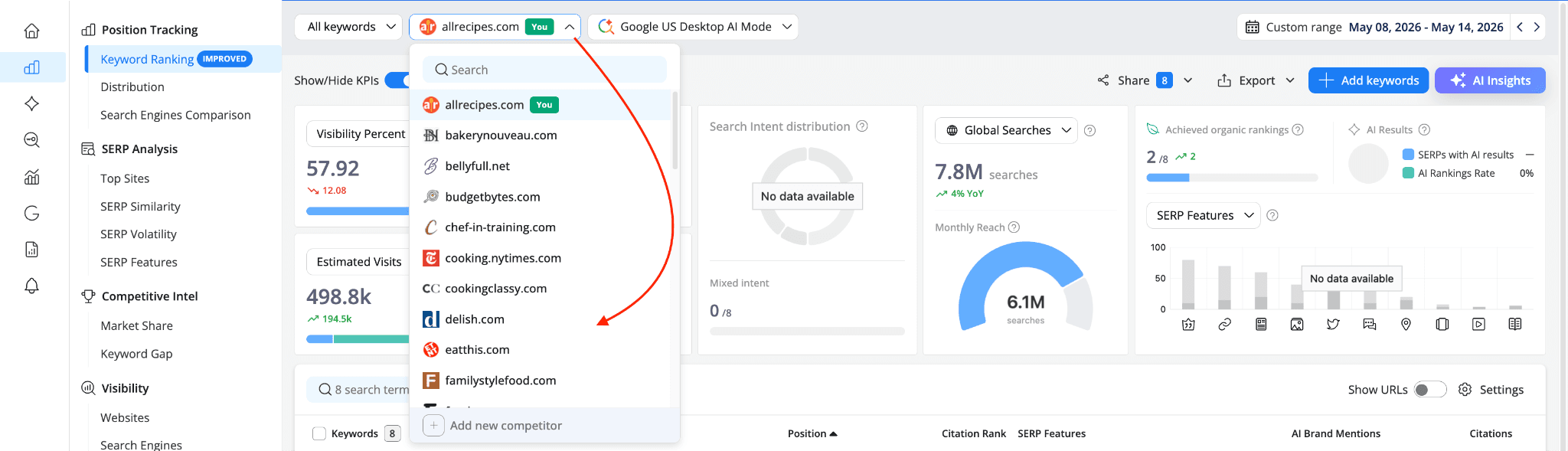Focus the competitor Search field in dropdown
Screen dimensions: 1568x451
click(x=545, y=70)
